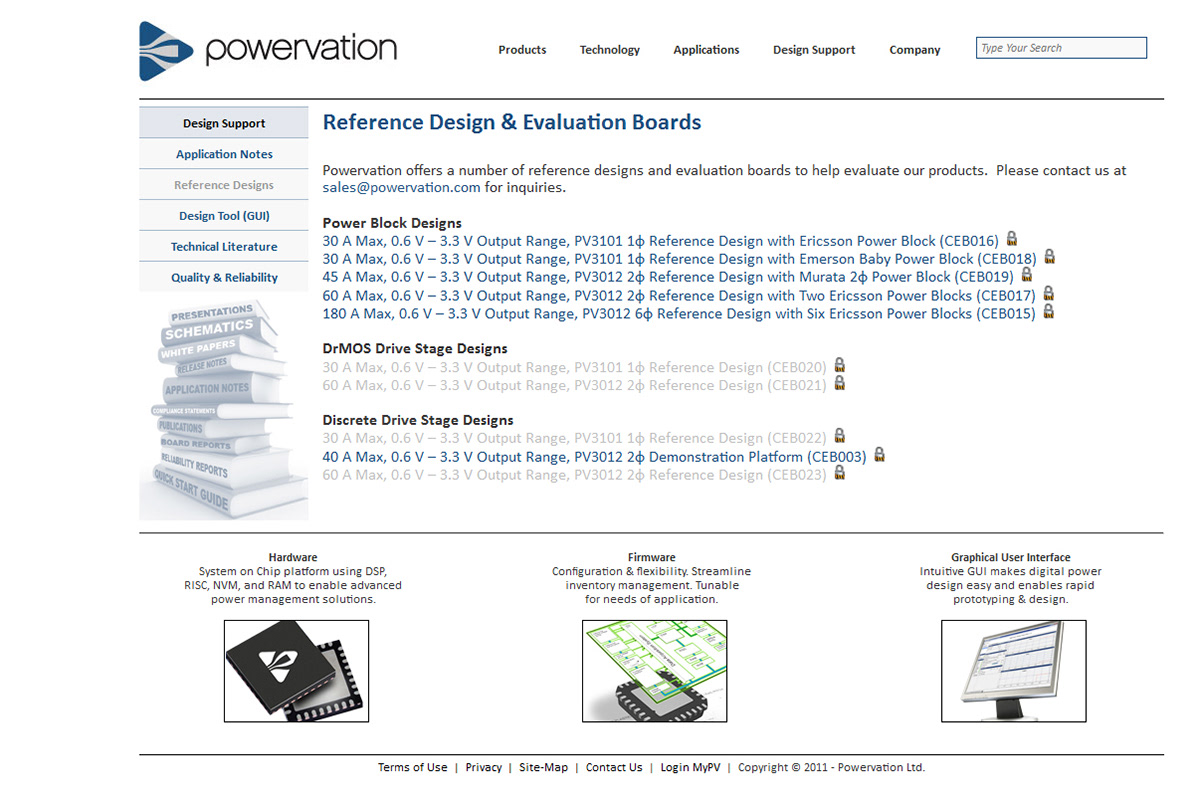Open CEB017 Two Ericsson Power Blocks link

point(679,296)
